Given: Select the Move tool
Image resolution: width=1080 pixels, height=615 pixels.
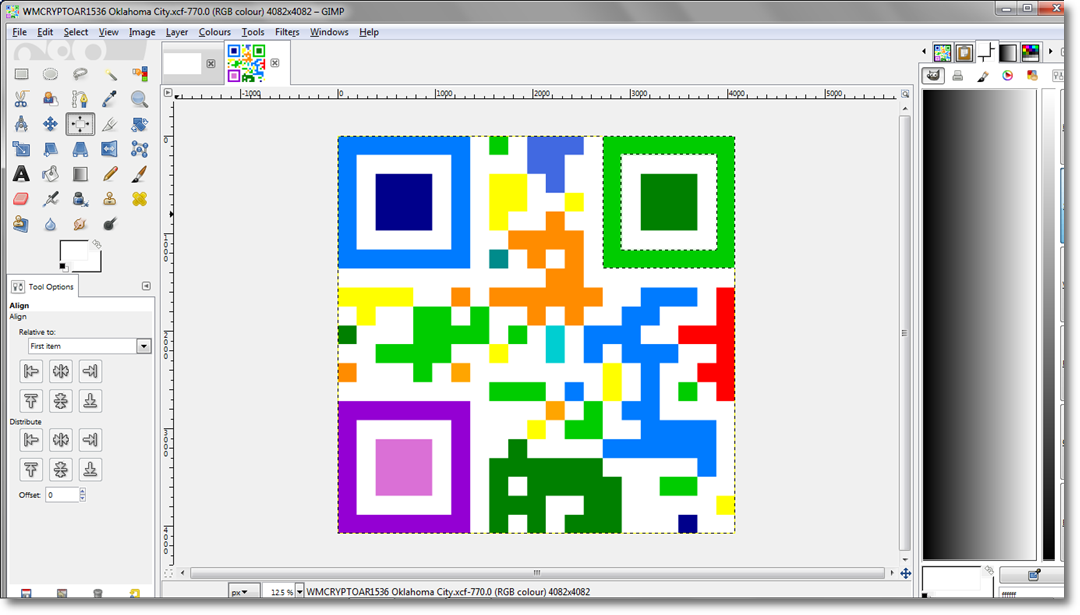Looking at the screenshot, I should point(50,124).
